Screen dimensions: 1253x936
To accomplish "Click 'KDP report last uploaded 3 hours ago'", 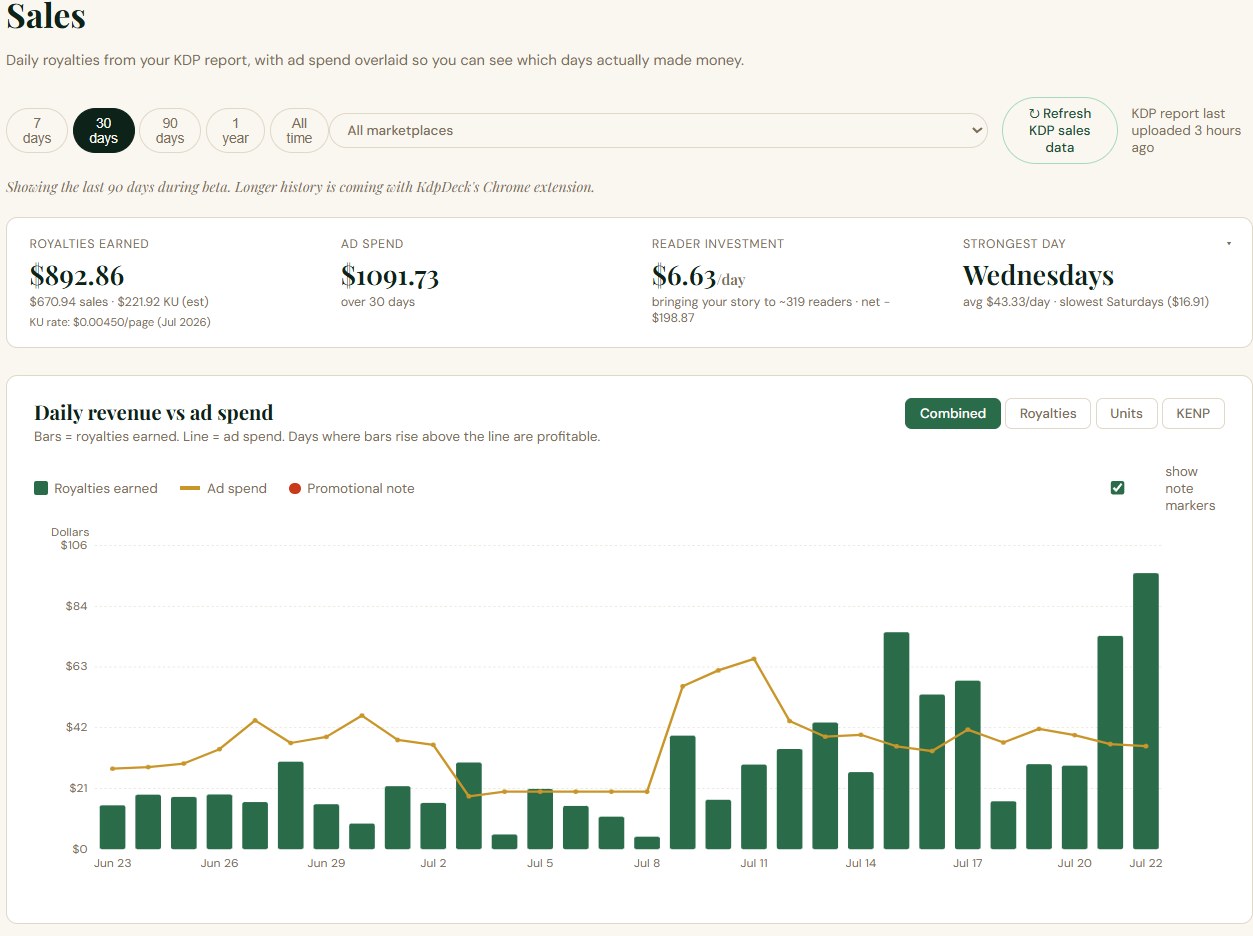I will tap(1186, 130).
